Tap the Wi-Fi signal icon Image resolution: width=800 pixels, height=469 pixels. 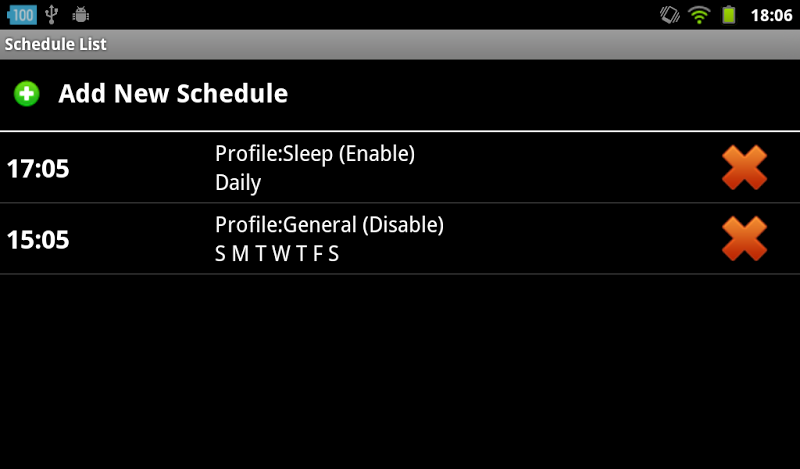pyautogui.click(x=698, y=15)
